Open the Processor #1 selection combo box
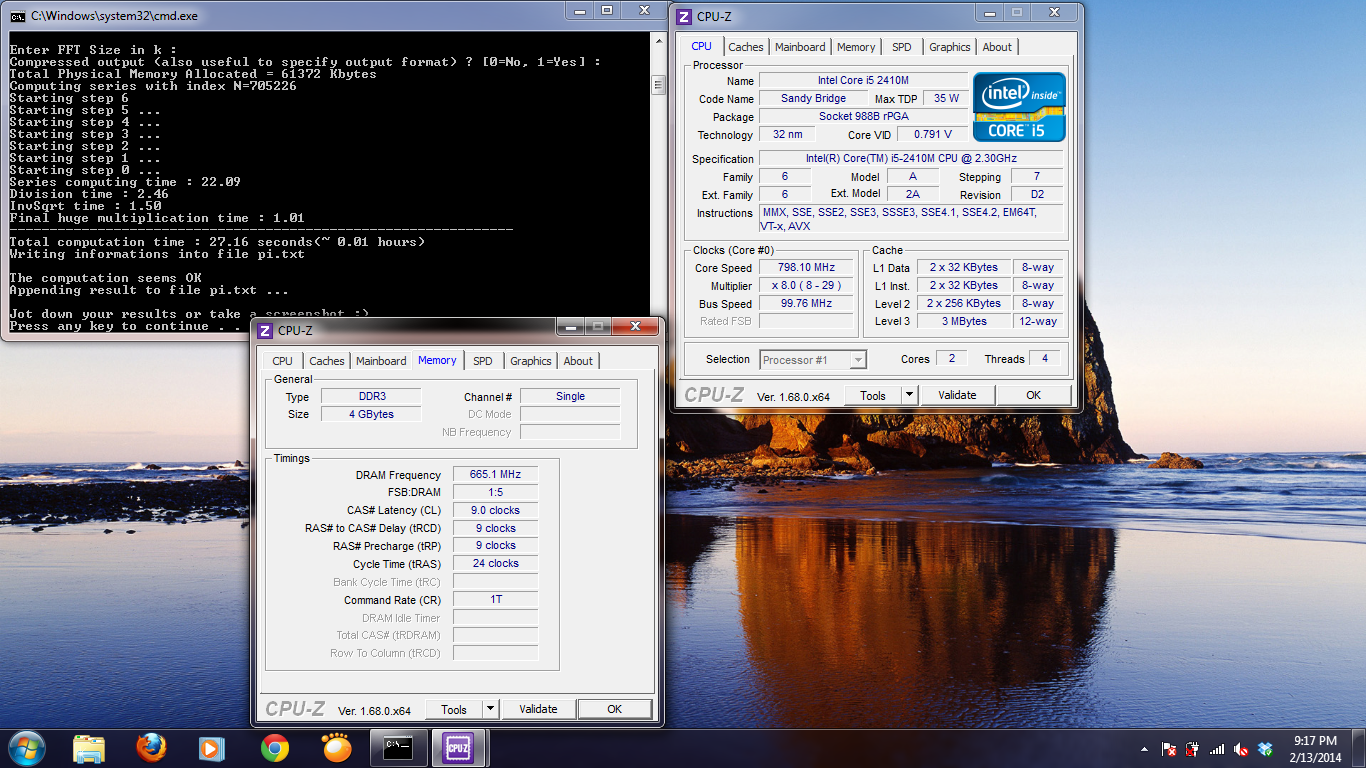1366x768 pixels. 812,360
